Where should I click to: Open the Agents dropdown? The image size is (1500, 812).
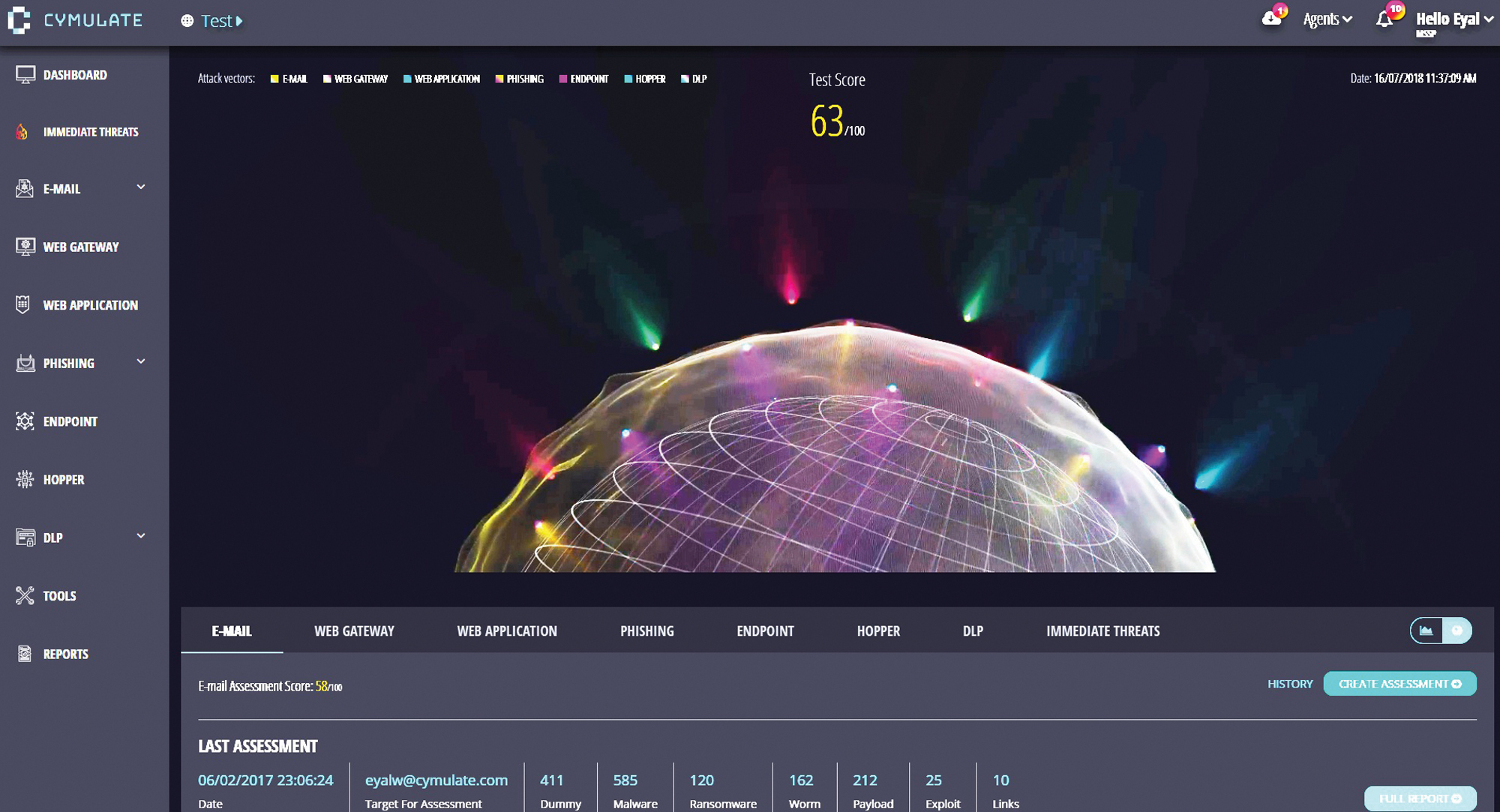coord(1327,19)
